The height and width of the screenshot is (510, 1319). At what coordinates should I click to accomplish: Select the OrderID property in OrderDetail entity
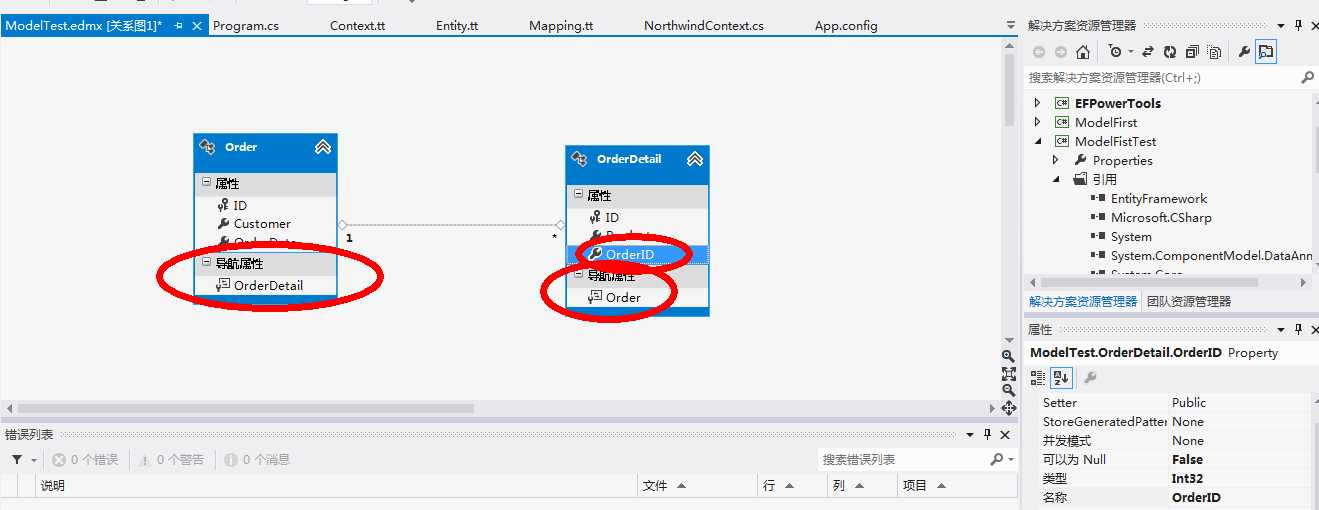[630, 255]
